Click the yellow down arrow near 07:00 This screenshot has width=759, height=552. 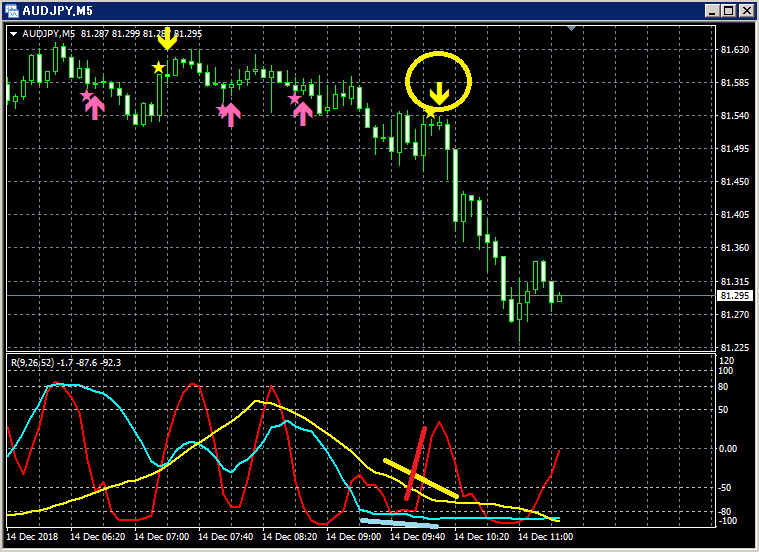(167, 39)
